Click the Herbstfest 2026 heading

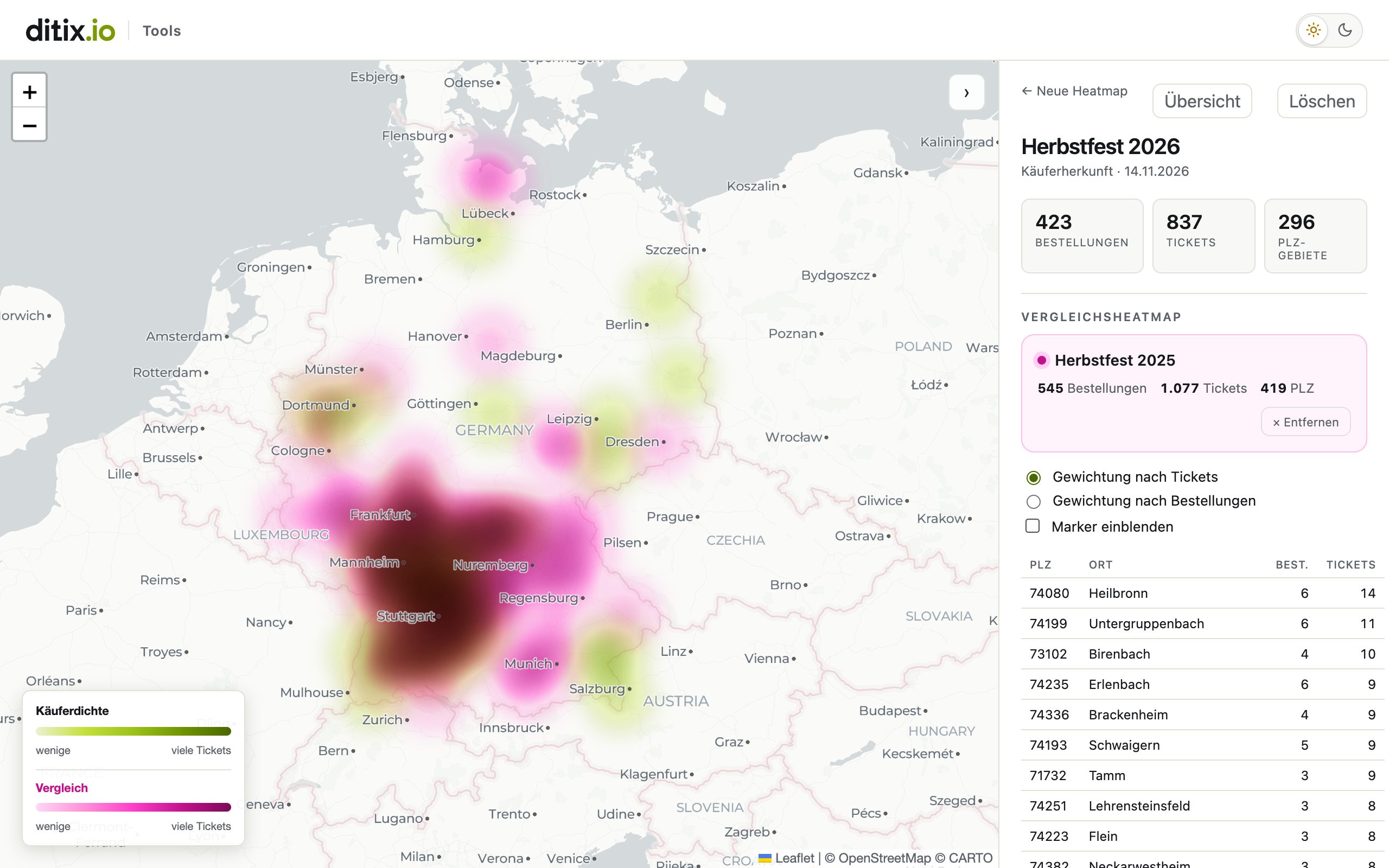1100,146
